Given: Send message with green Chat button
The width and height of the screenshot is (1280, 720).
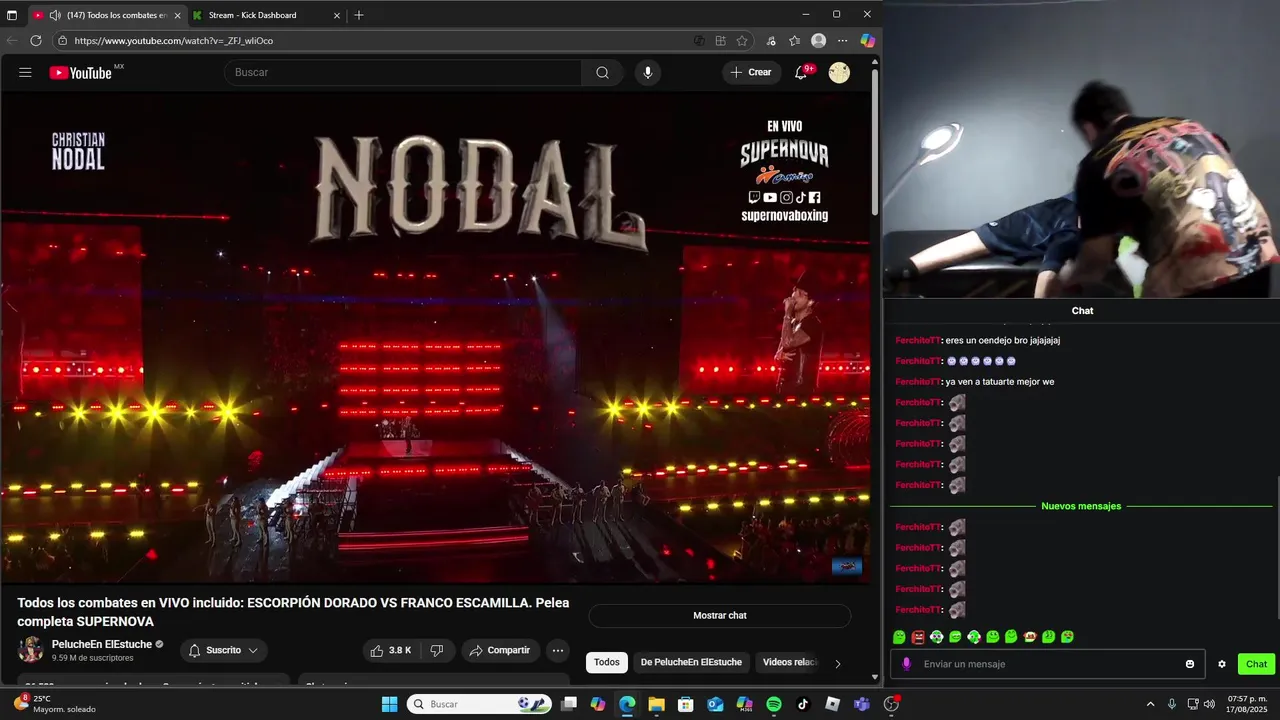Looking at the screenshot, I should 1256,664.
